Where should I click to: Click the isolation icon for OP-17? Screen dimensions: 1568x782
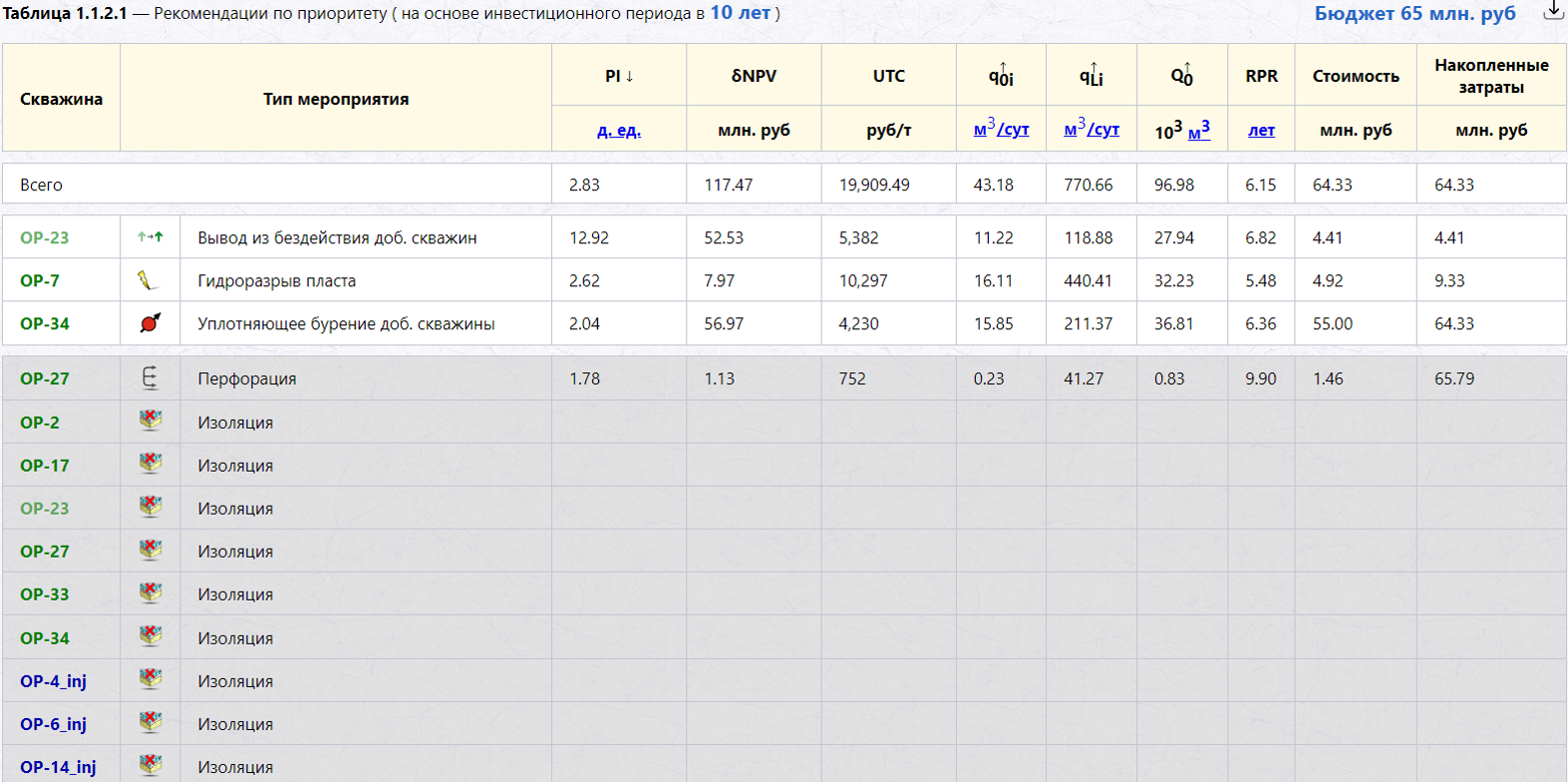[x=151, y=464]
